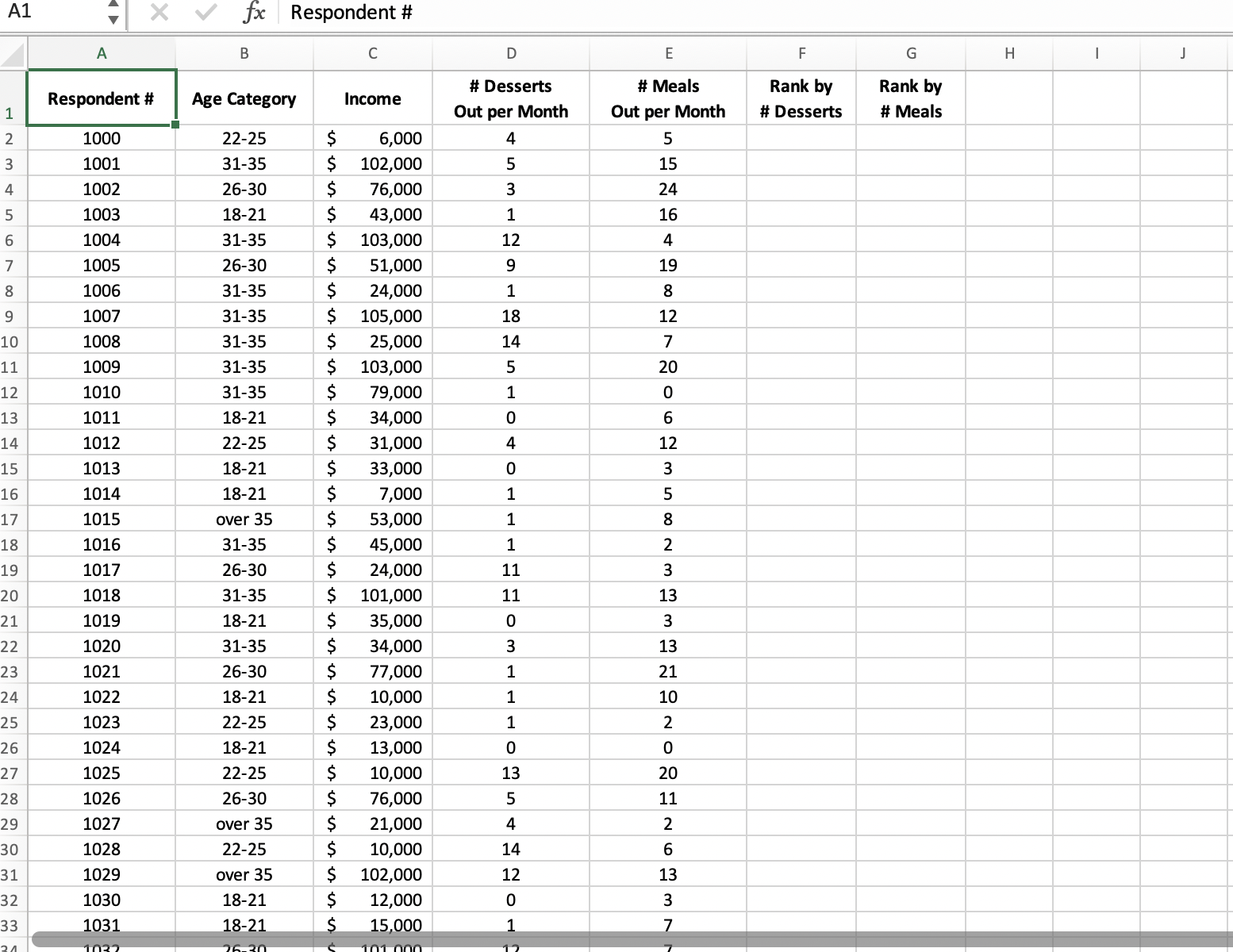Open the insert function fx button
Image resolution: width=1233 pixels, height=952 pixels.
(x=254, y=13)
